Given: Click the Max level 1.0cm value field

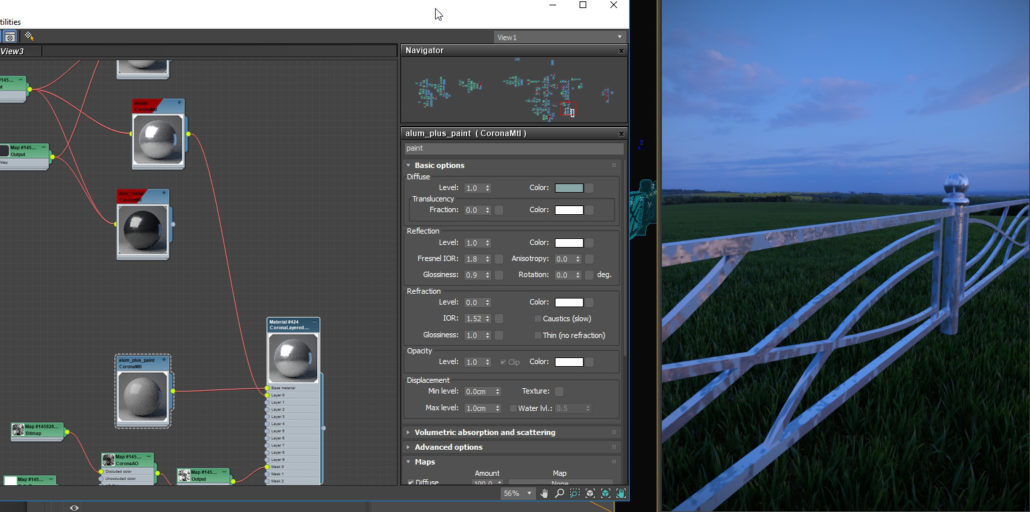Looking at the screenshot, I should coord(478,408).
